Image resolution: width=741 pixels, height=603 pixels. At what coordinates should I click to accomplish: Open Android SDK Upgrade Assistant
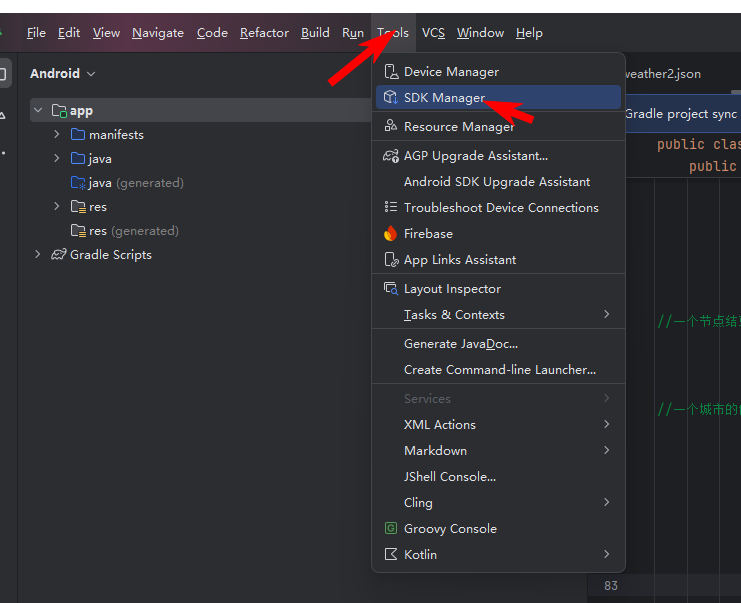pyautogui.click(x=498, y=182)
